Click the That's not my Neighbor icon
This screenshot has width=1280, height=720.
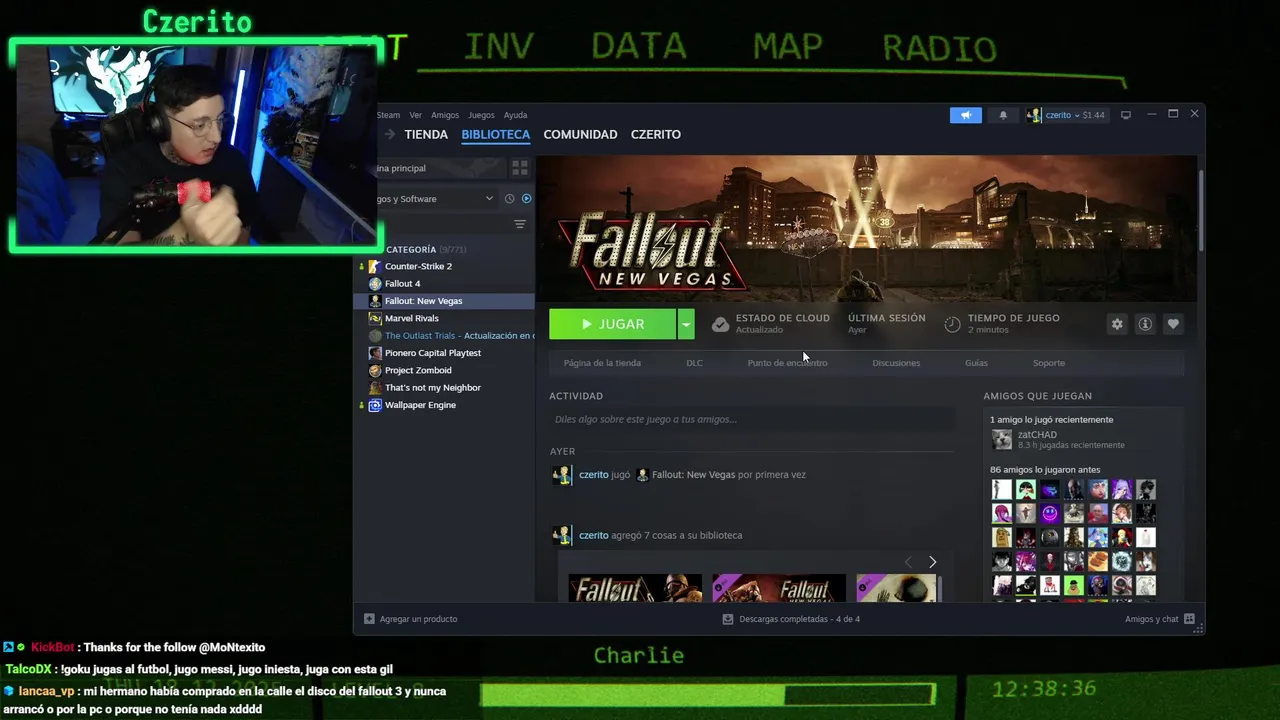click(375, 388)
